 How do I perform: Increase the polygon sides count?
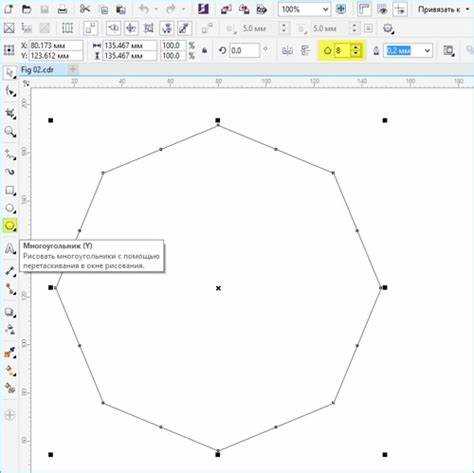pyautogui.click(x=356, y=47)
